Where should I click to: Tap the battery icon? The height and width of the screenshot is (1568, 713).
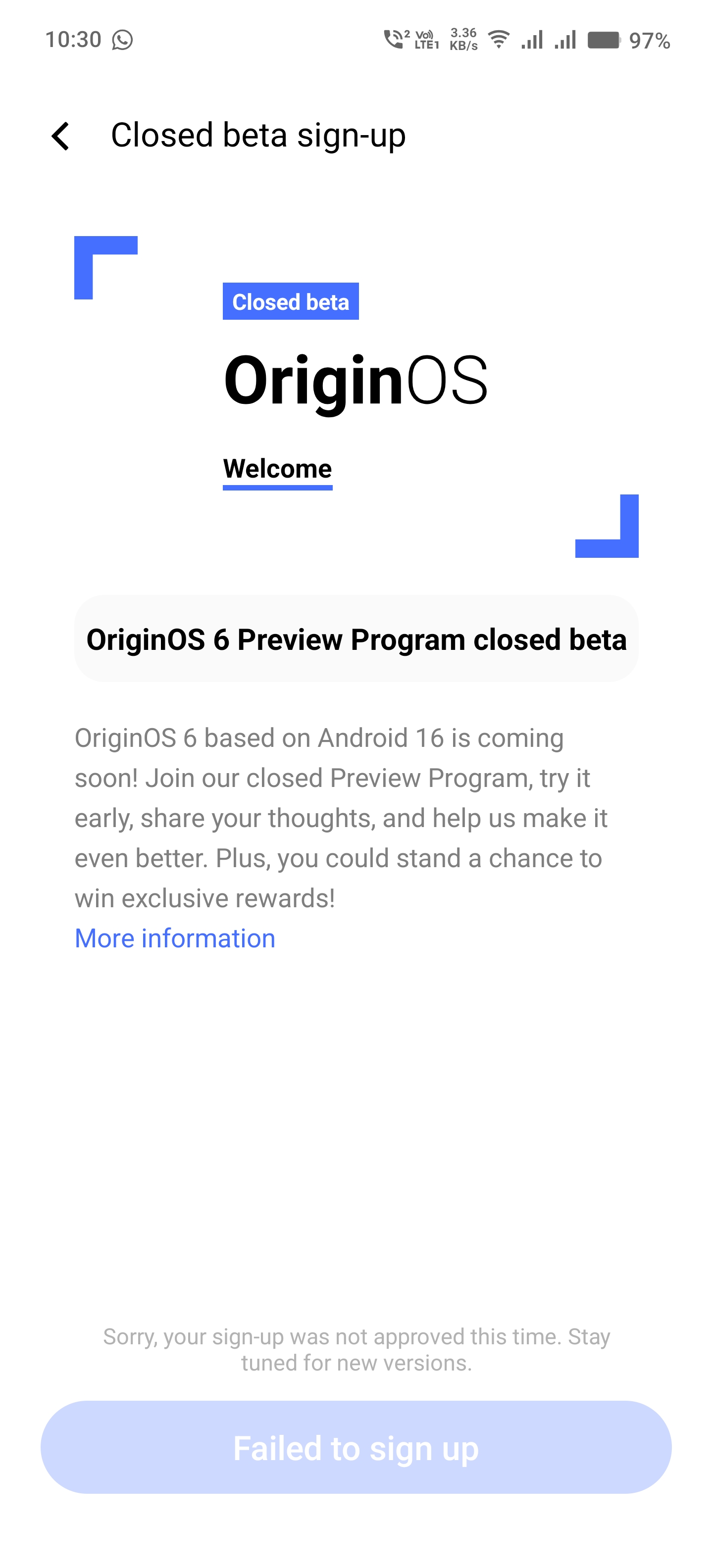[604, 40]
